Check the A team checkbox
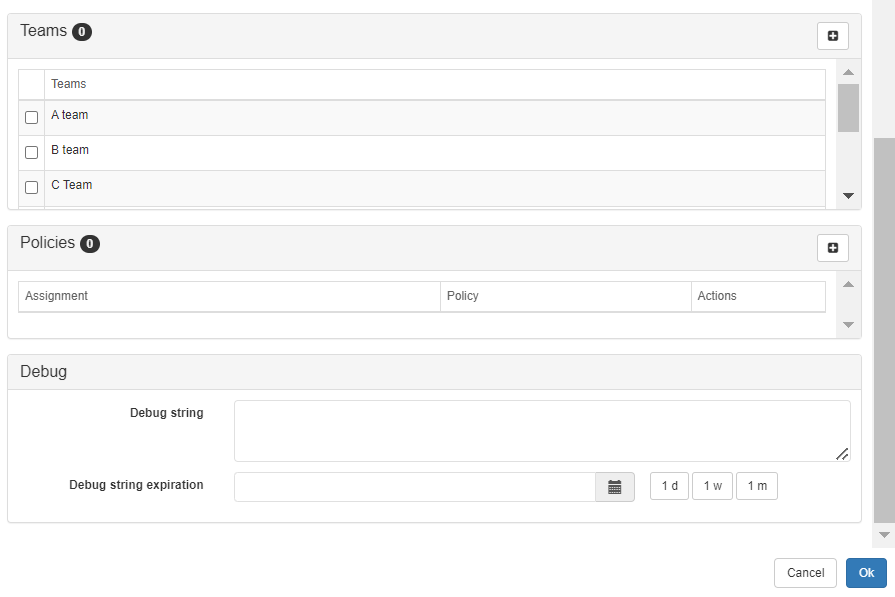The width and height of the screenshot is (895, 597). 31,117
